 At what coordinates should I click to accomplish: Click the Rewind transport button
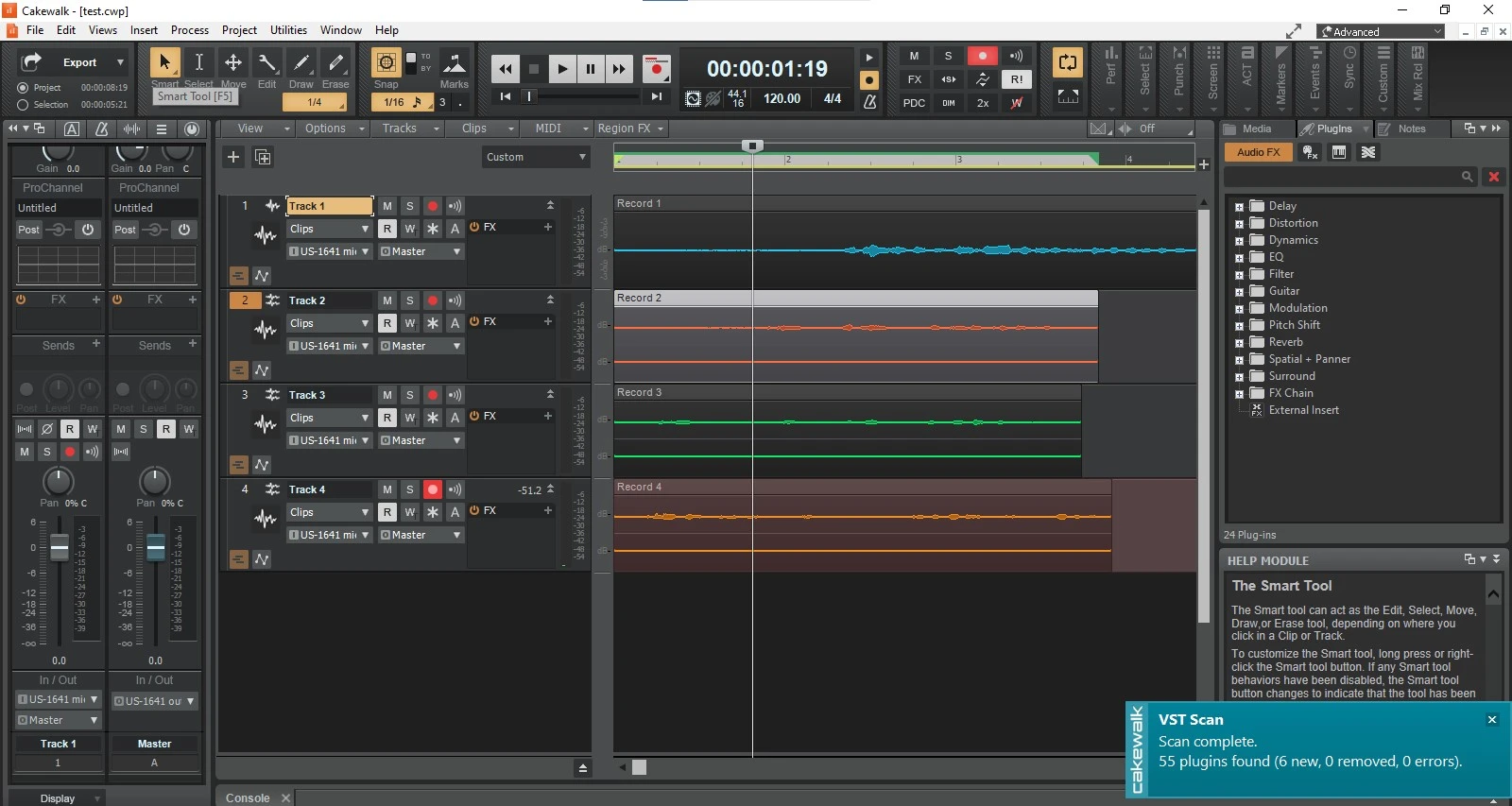[506, 69]
